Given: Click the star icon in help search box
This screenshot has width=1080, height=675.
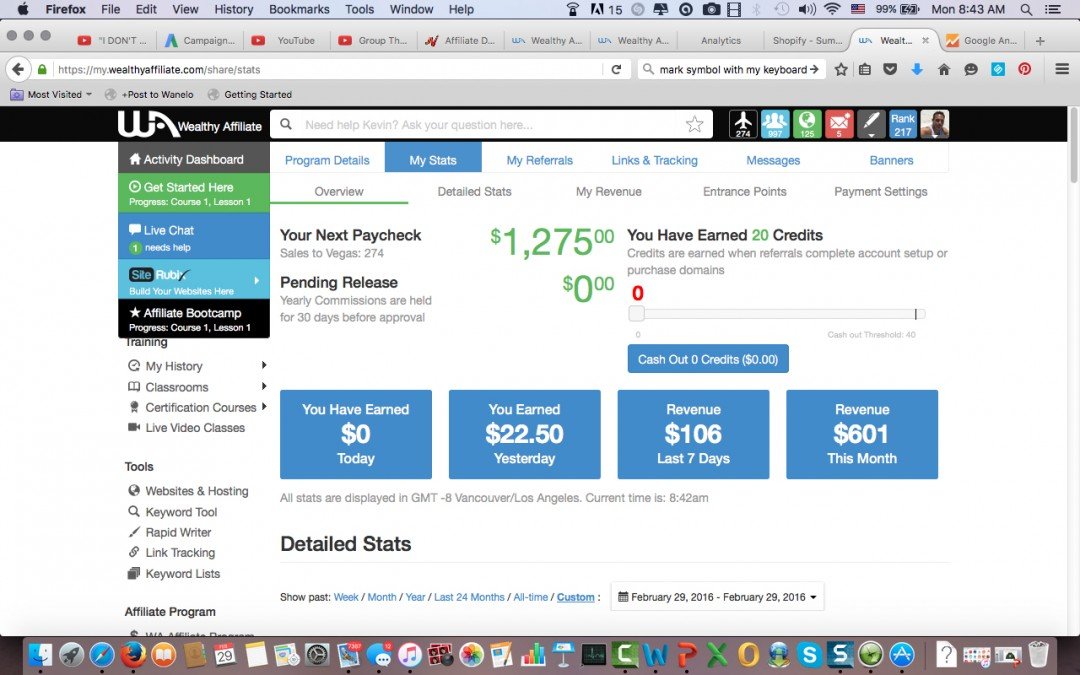Looking at the screenshot, I should 694,125.
